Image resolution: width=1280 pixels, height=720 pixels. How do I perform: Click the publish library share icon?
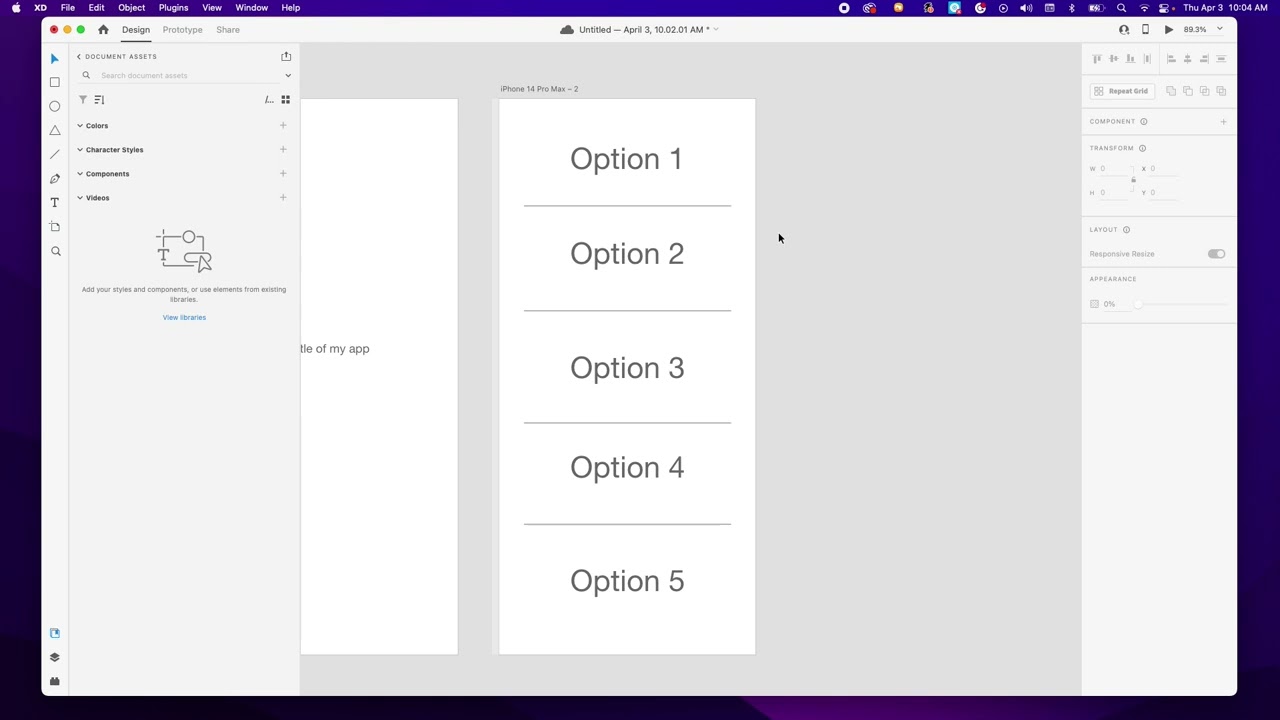(x=286, y=56)
